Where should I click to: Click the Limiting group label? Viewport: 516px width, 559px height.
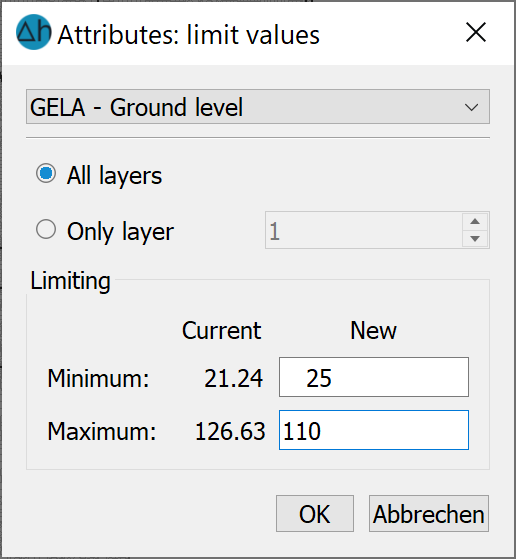[70, 281]
